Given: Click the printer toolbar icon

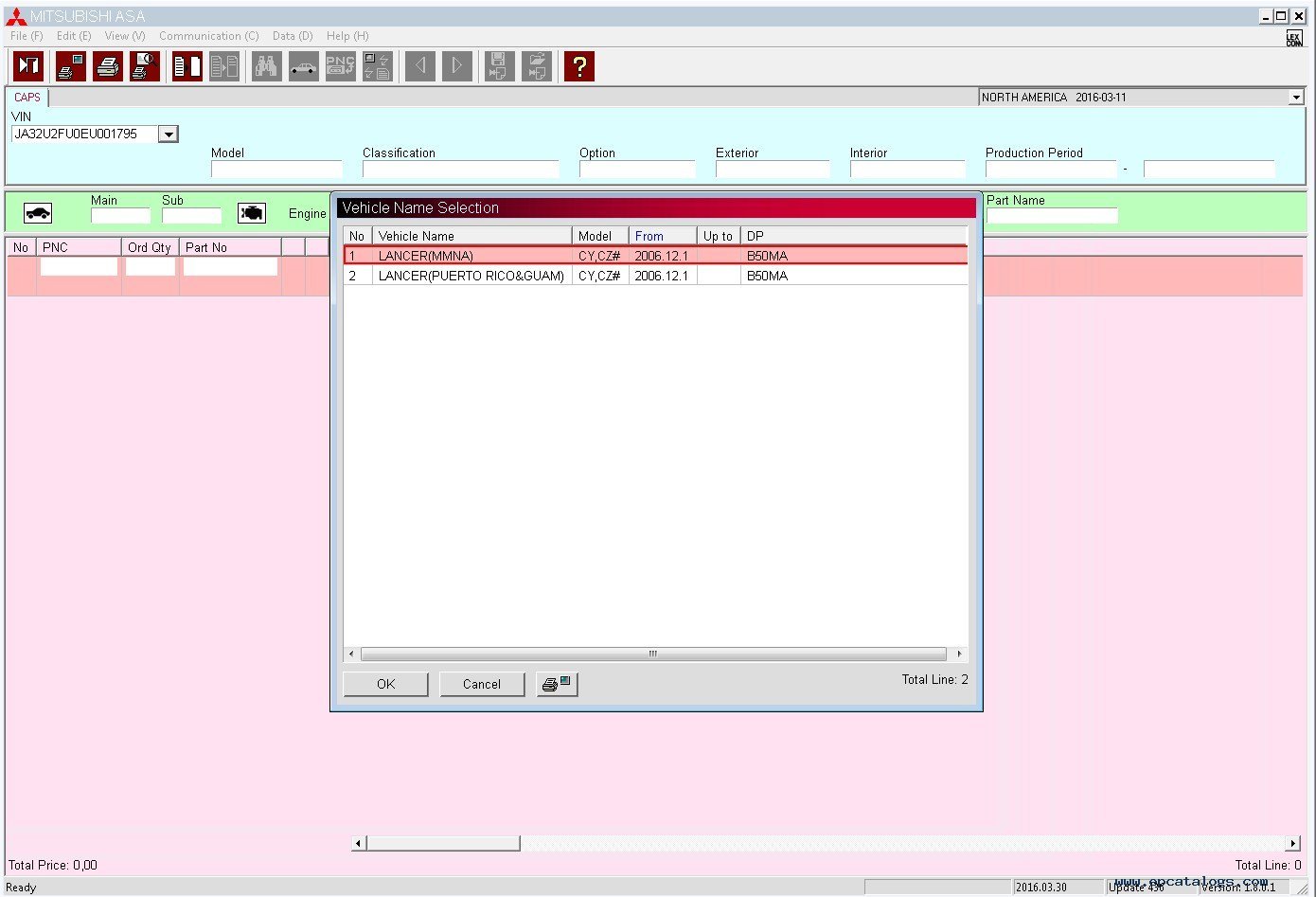Looking at the screenshot, I should [x=108, y=66].
